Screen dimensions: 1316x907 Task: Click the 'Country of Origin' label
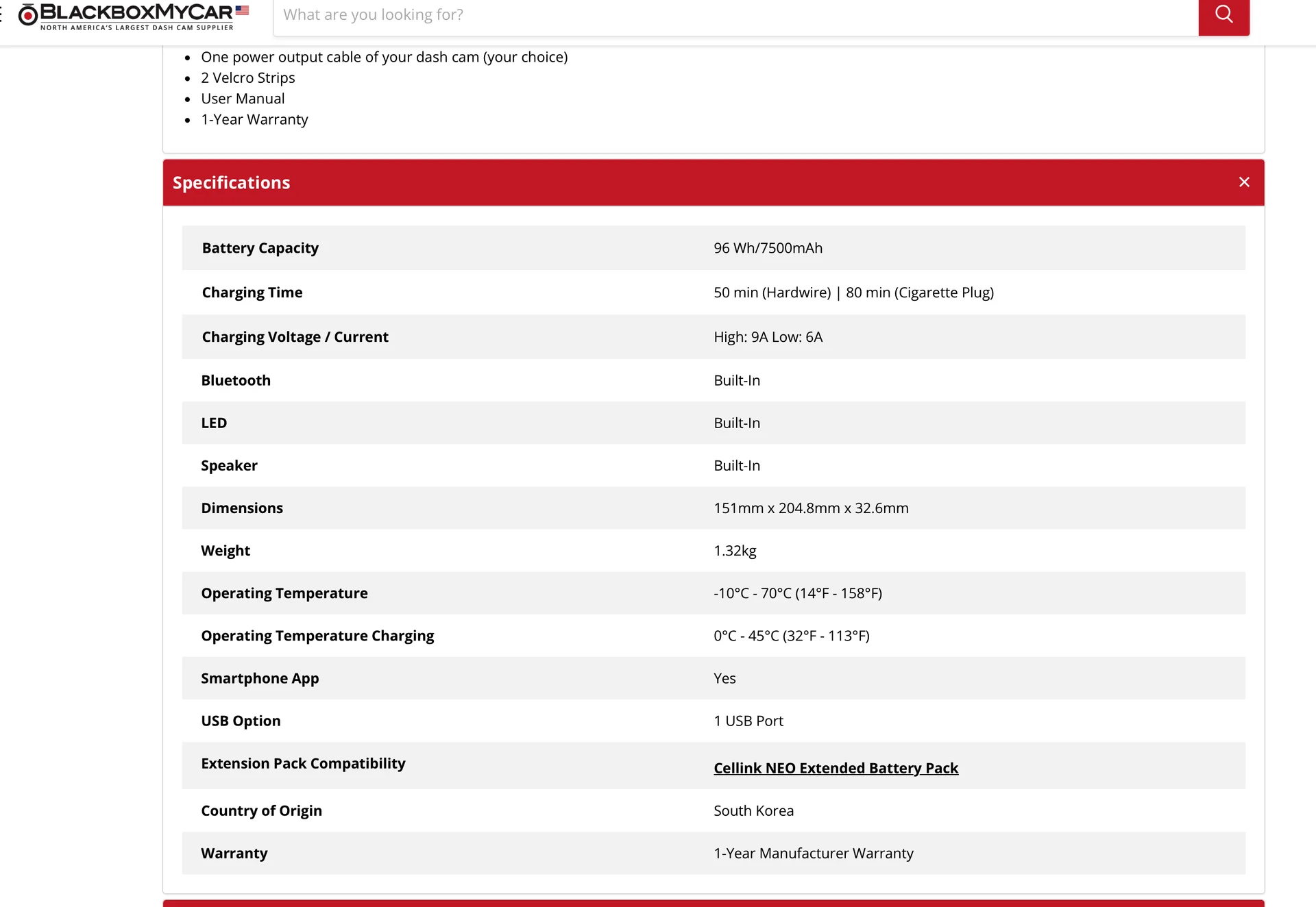(261, 810)
